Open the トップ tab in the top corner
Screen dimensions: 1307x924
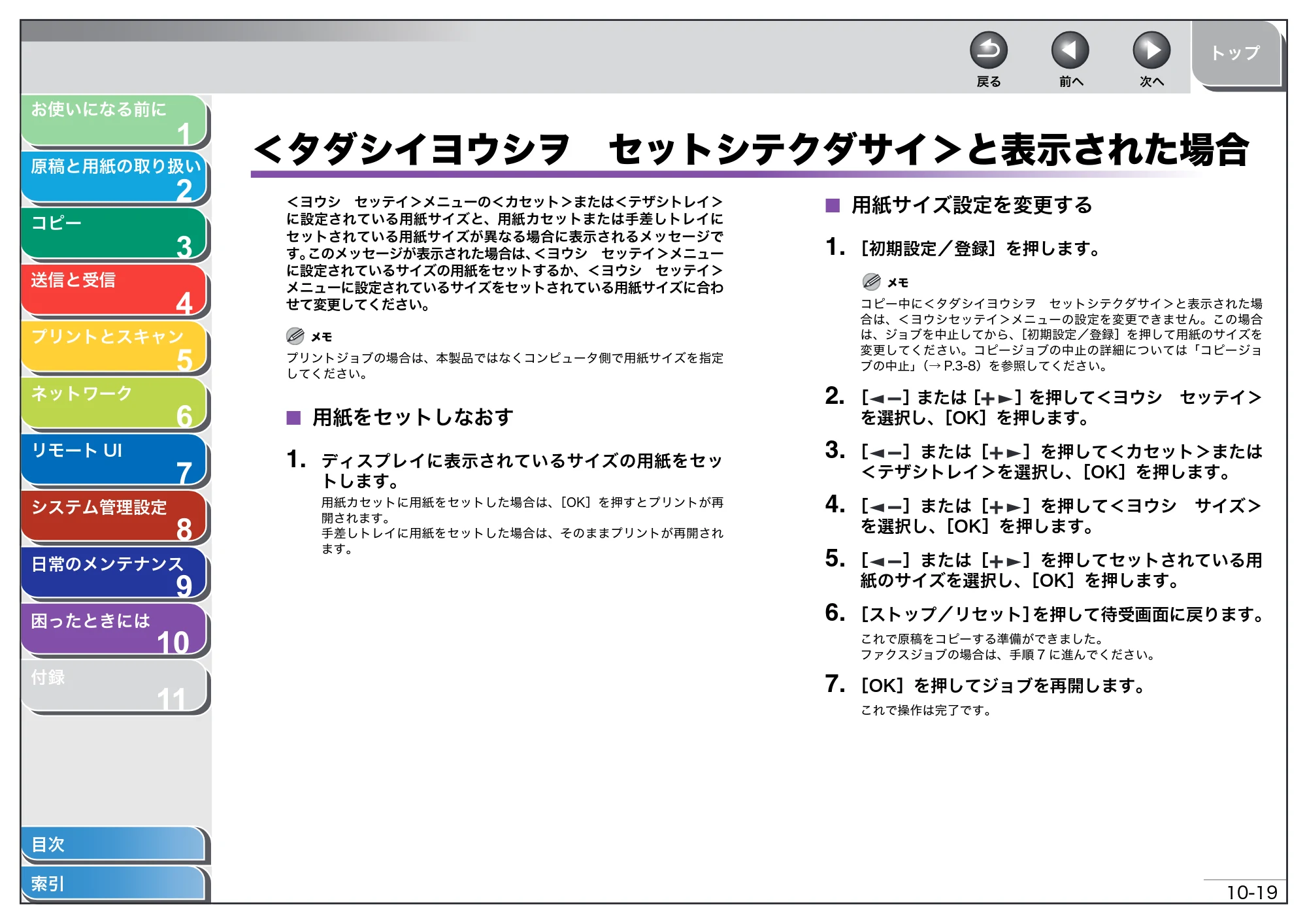1236,54
